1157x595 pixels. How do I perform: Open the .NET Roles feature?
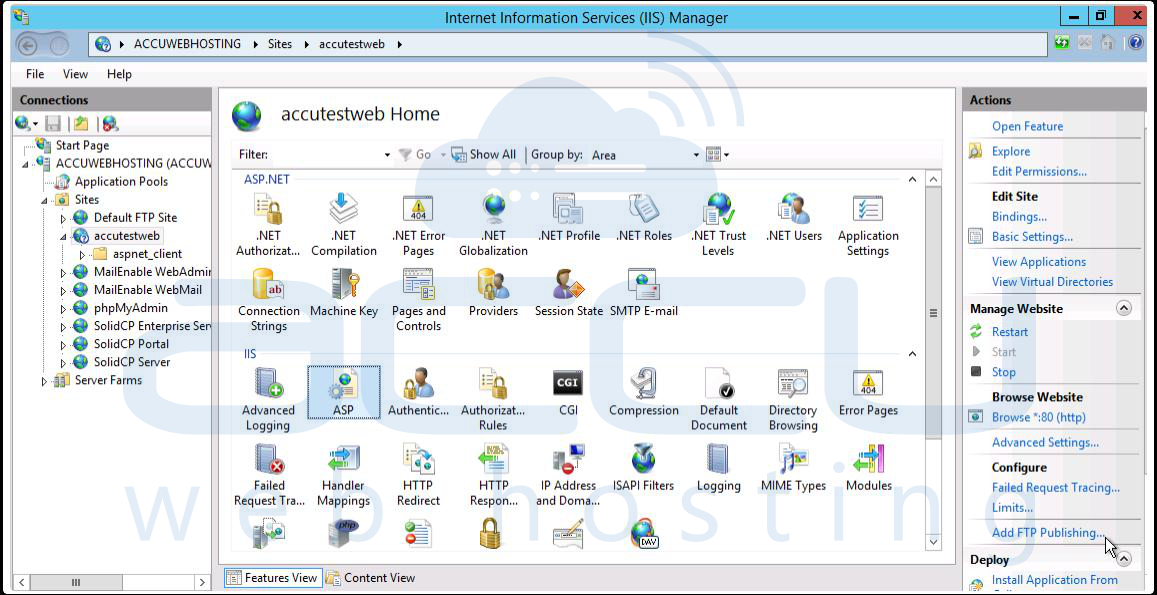click(644, 218)
